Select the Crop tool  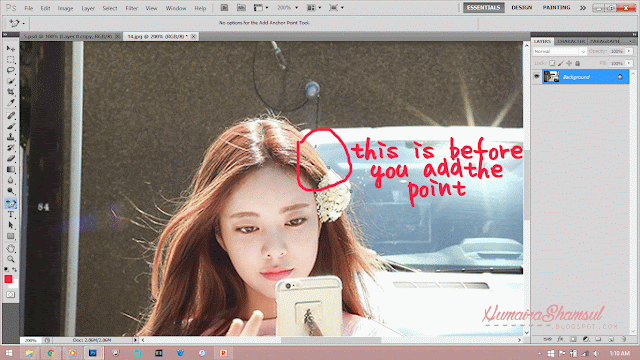pos(11,92)
